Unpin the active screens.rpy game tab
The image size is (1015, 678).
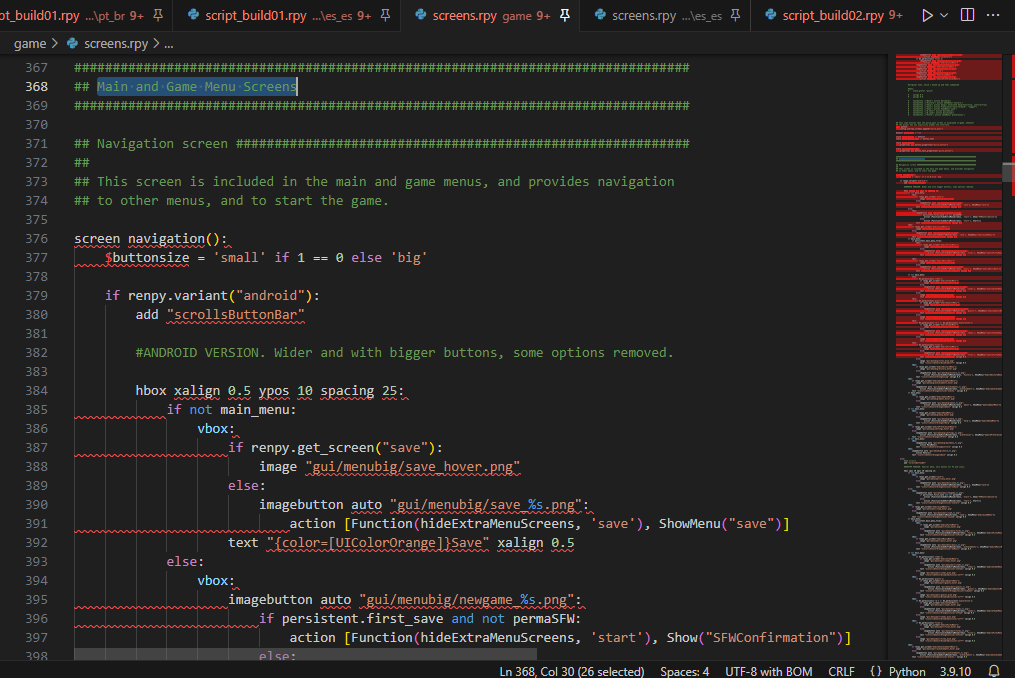[x=564, y=15]
